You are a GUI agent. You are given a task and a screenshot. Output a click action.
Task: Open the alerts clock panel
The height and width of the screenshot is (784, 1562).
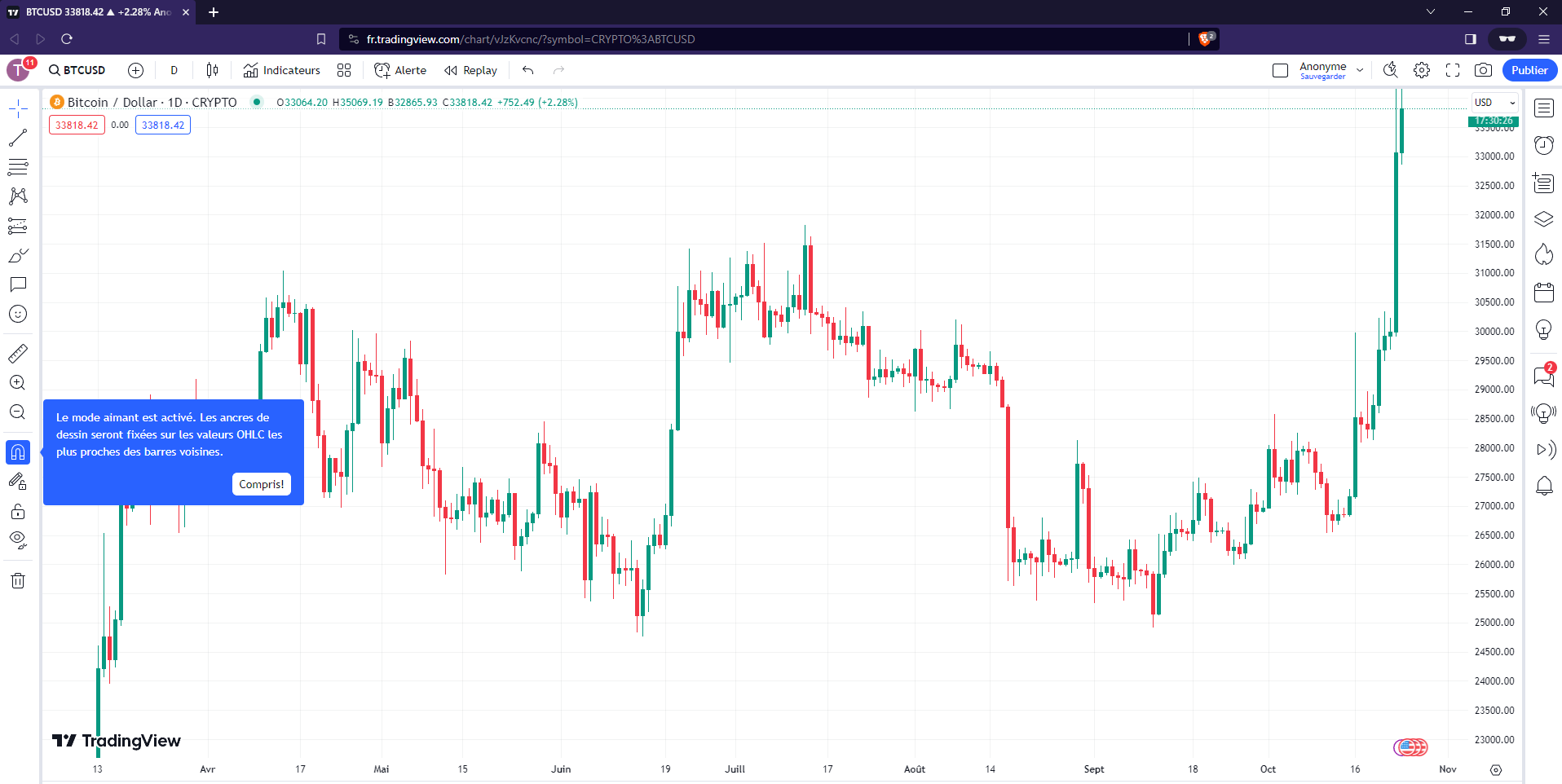[x=1544, y=145]
